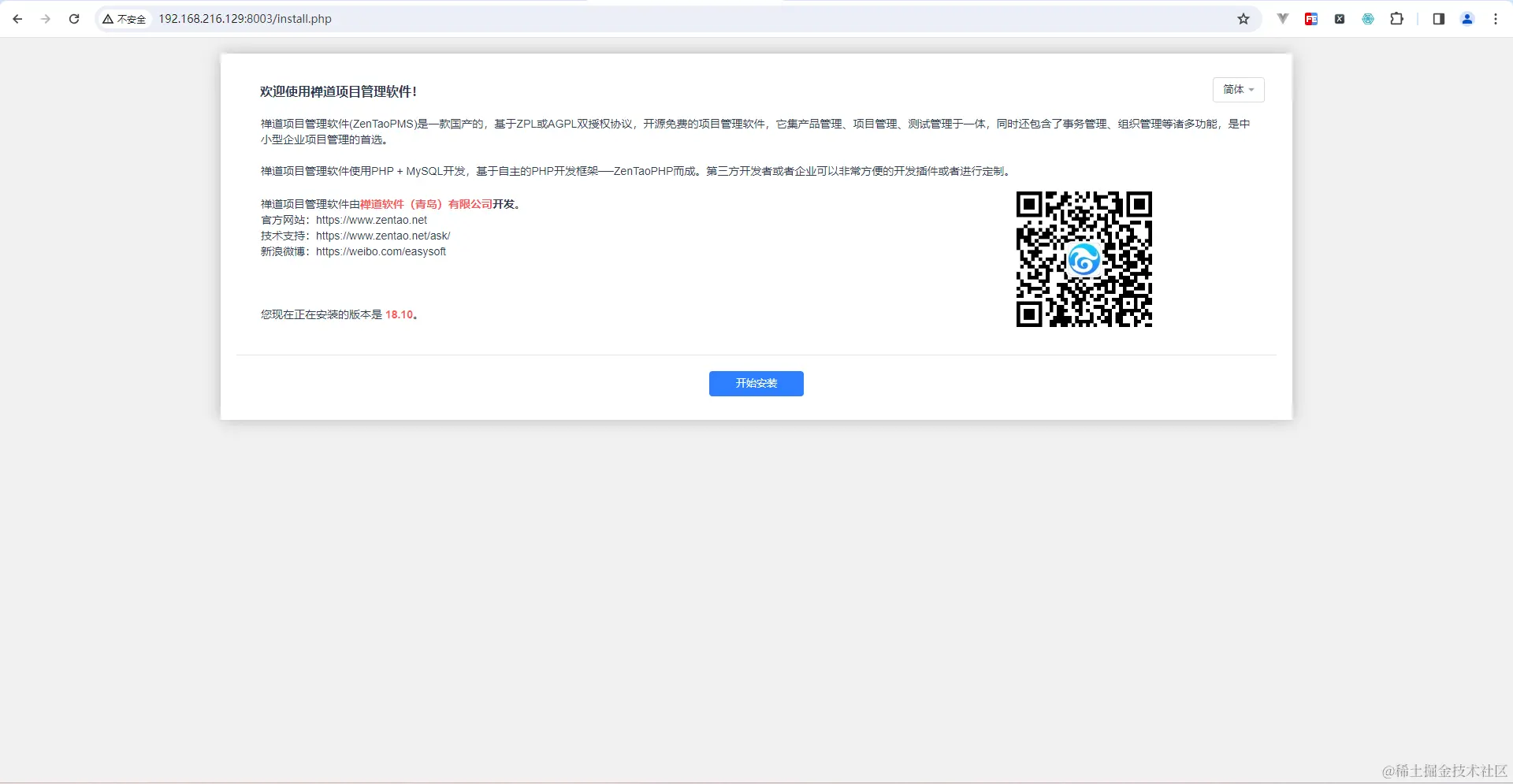Open the dark X extension icon
Screen dimensions: 1513x784
[1340, 19]
